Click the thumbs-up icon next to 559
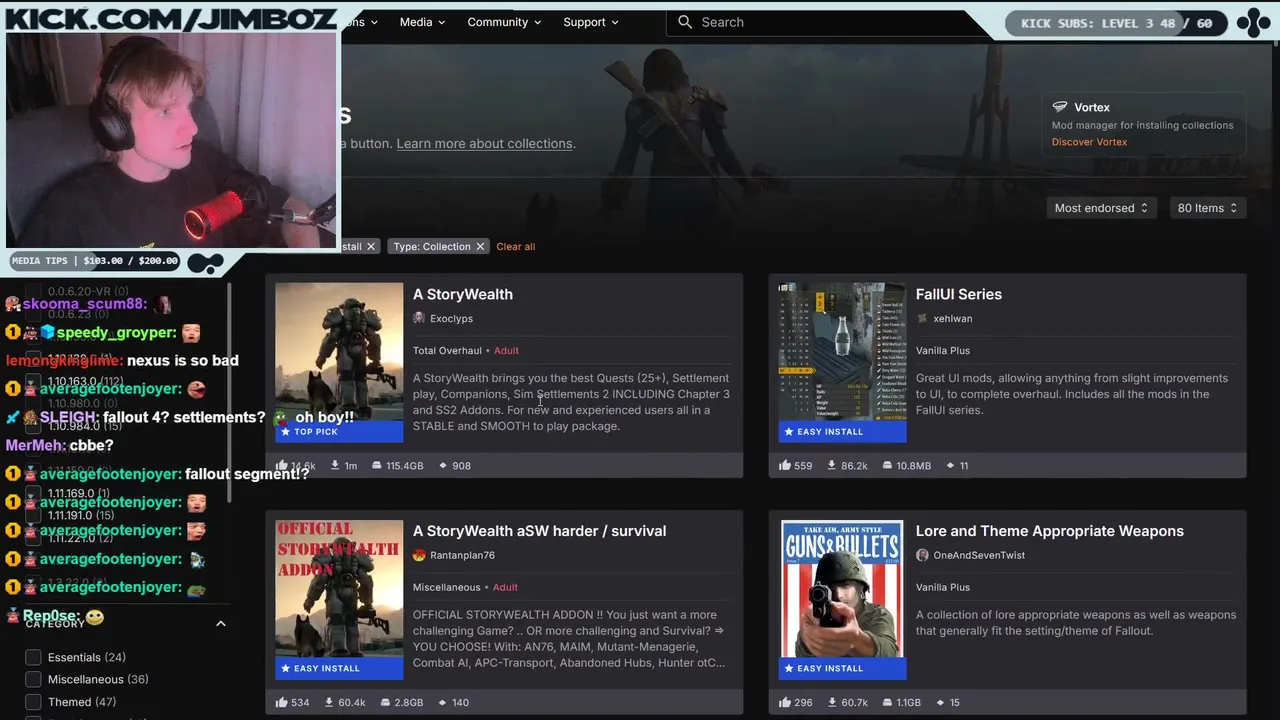This screenshot has height=720, width=1280. coord(785,465)
